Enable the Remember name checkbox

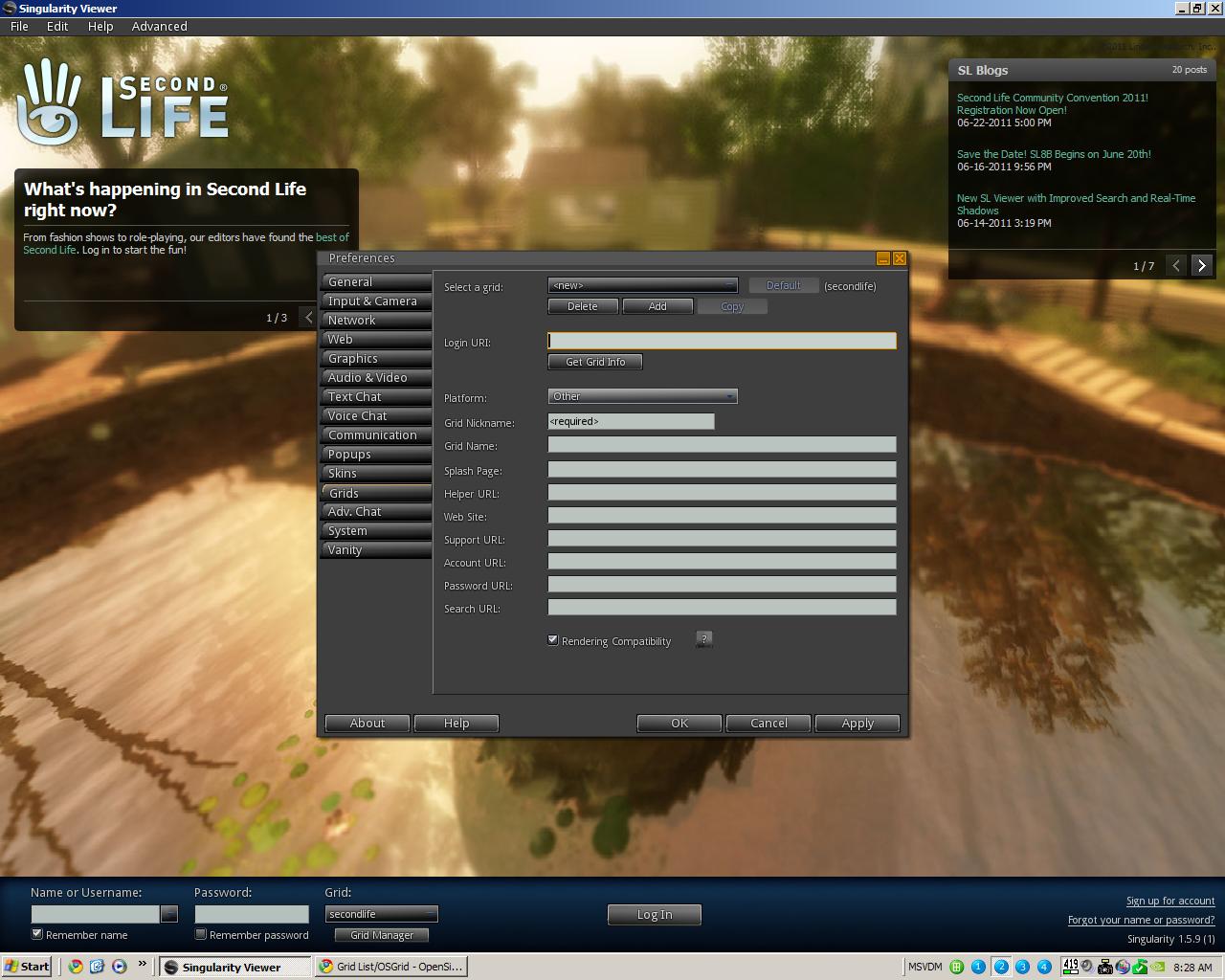[x=35, y=935]
